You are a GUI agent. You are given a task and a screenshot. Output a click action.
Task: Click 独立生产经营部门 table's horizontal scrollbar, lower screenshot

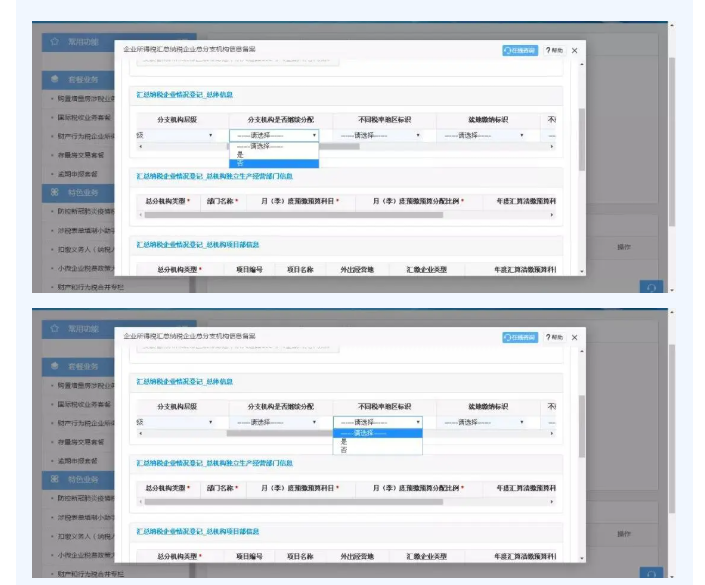tap(294, 502)
